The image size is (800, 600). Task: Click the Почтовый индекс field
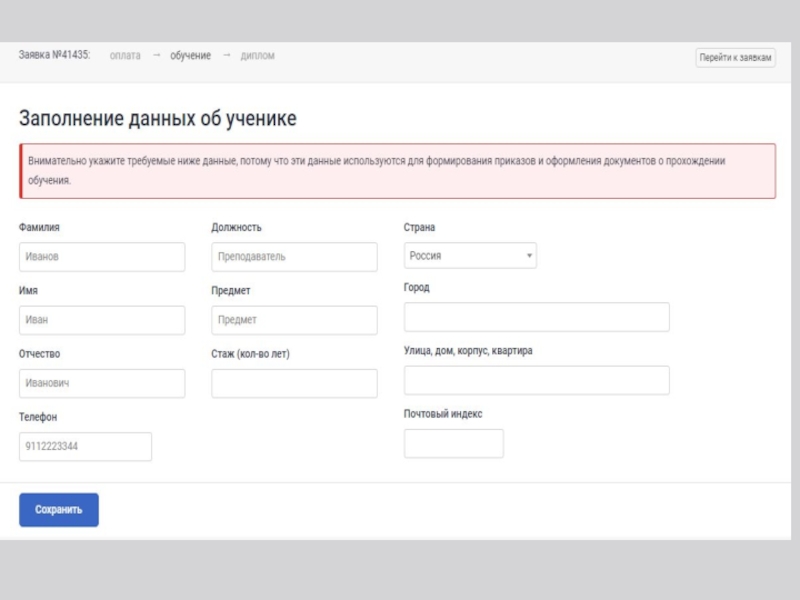click(x=453, y=443)
